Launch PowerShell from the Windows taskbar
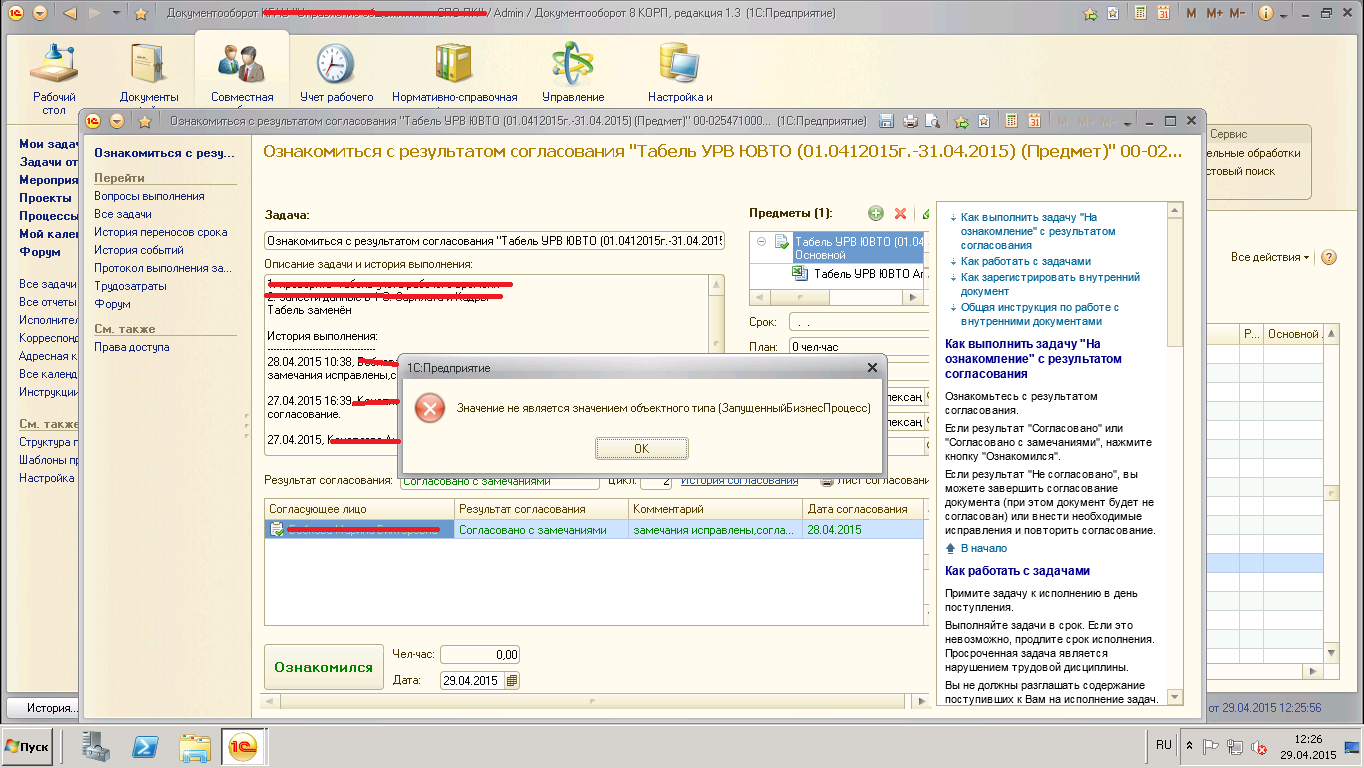The width and height of the screenshot is (1364, 768). pyautogui.click(x=146, y=746)
